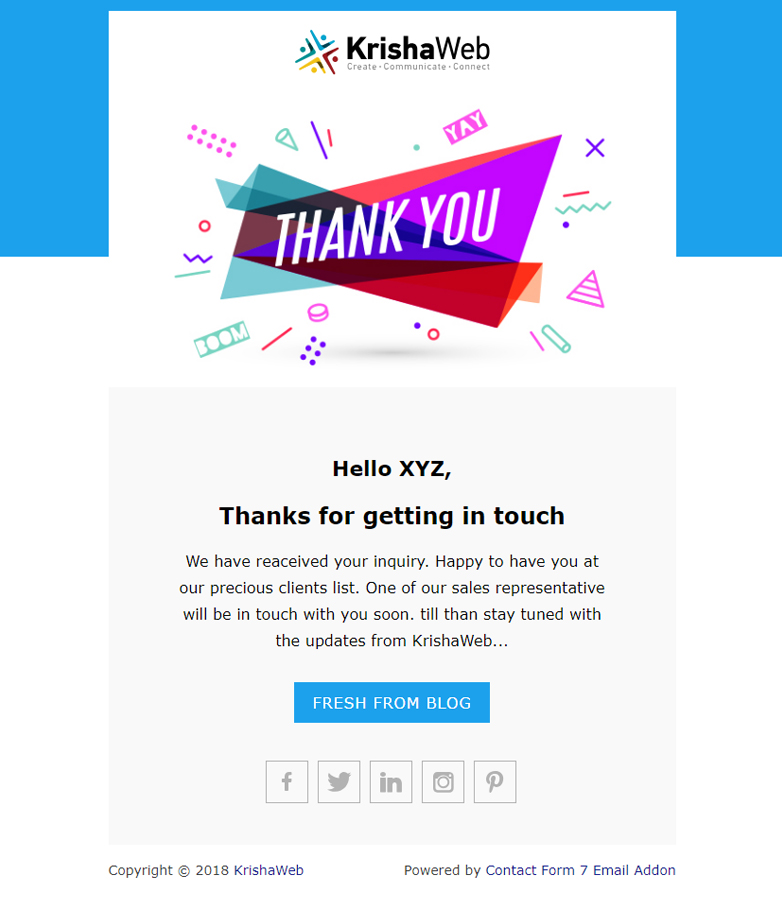Image resolution: width=782 pixels, height=902 pixels.
Task: Select the "Hello XYZ," greeting heading
Action: pyautogui.click(x=392, y=468)
